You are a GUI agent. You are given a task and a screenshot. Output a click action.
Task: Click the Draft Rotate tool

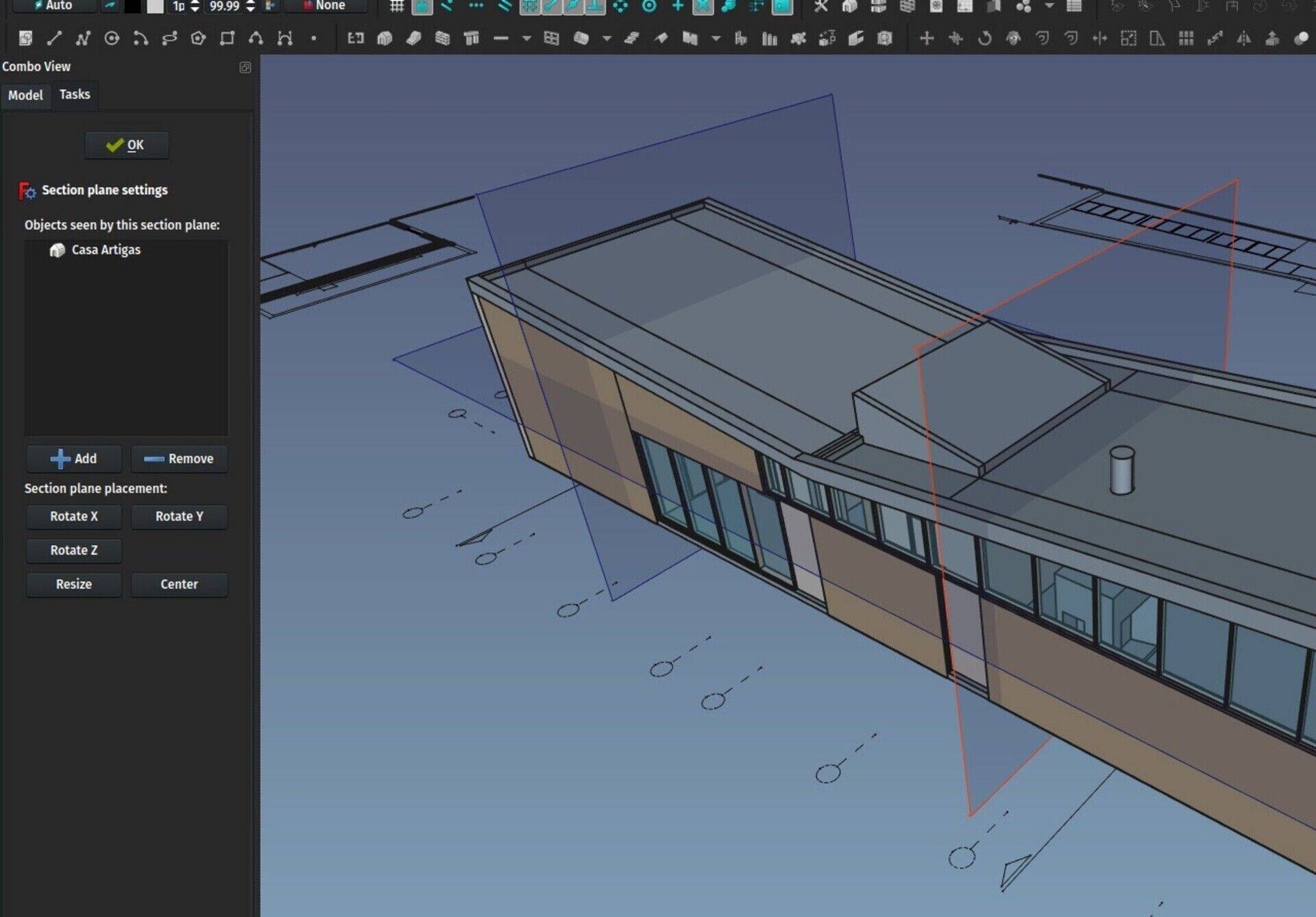pos(984,38)
